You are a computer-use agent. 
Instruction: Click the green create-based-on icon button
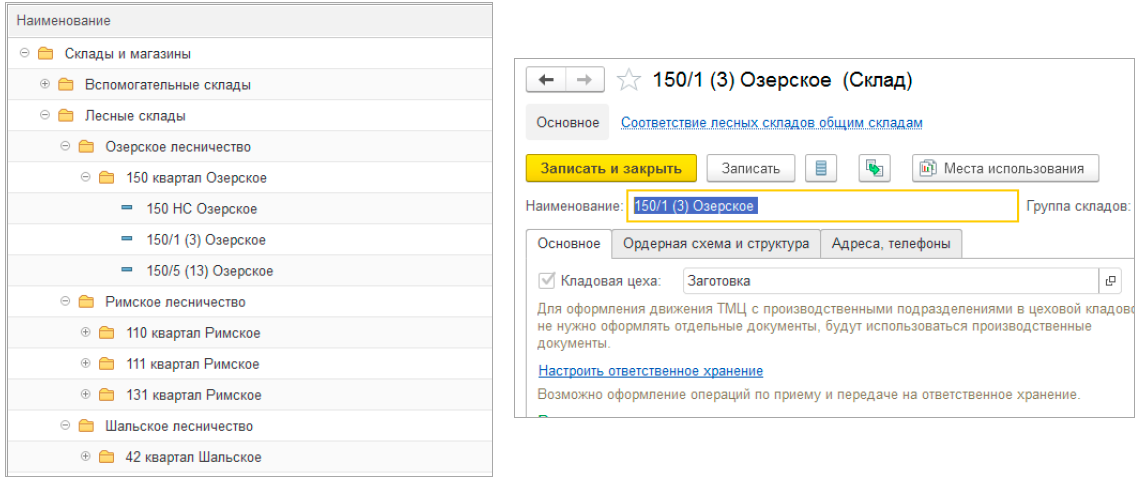tap(875, 168)
